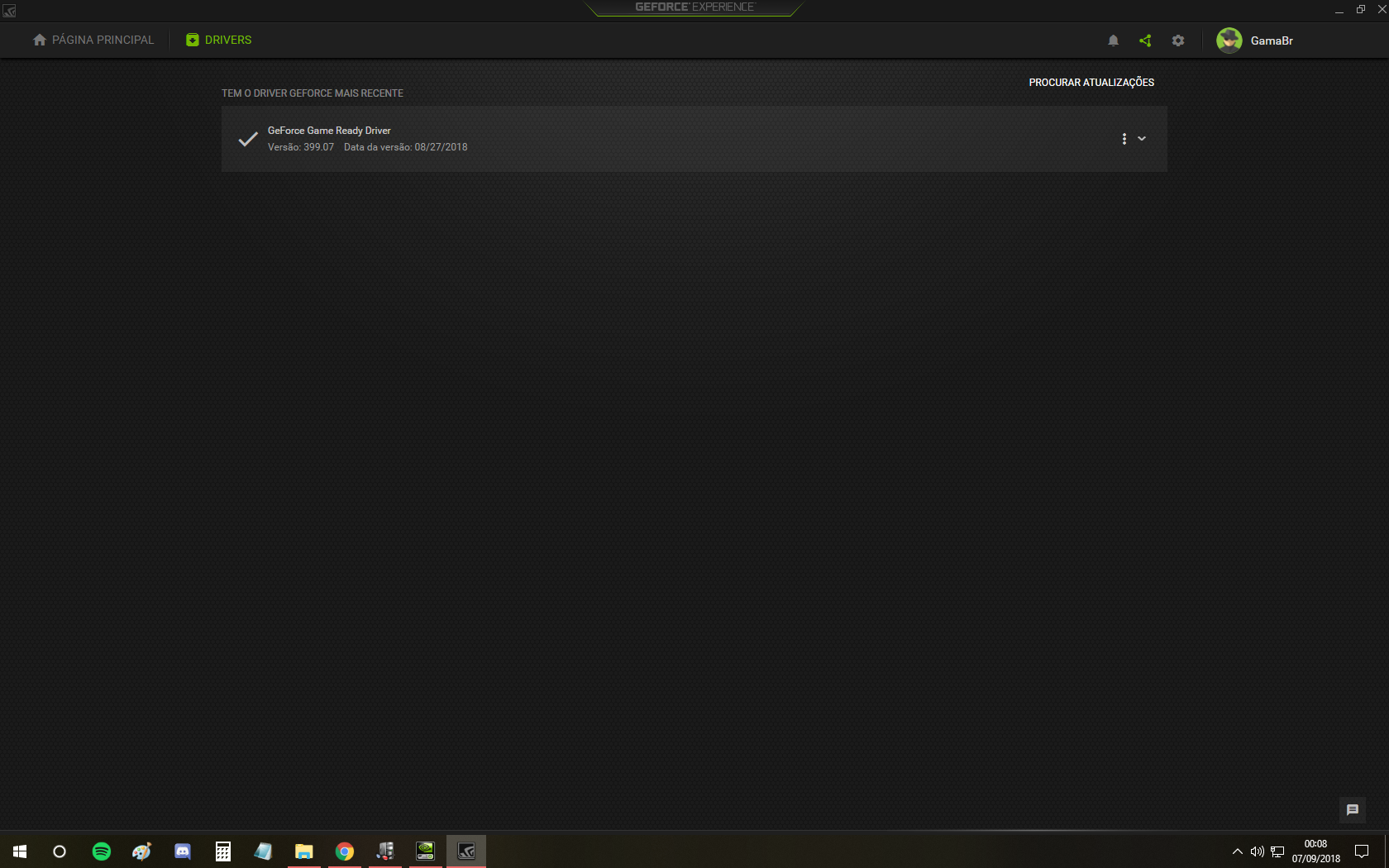This screenshot has height=868, width=1389.
Task: Open Discord from the taskbar
Action: pos(183,851)
